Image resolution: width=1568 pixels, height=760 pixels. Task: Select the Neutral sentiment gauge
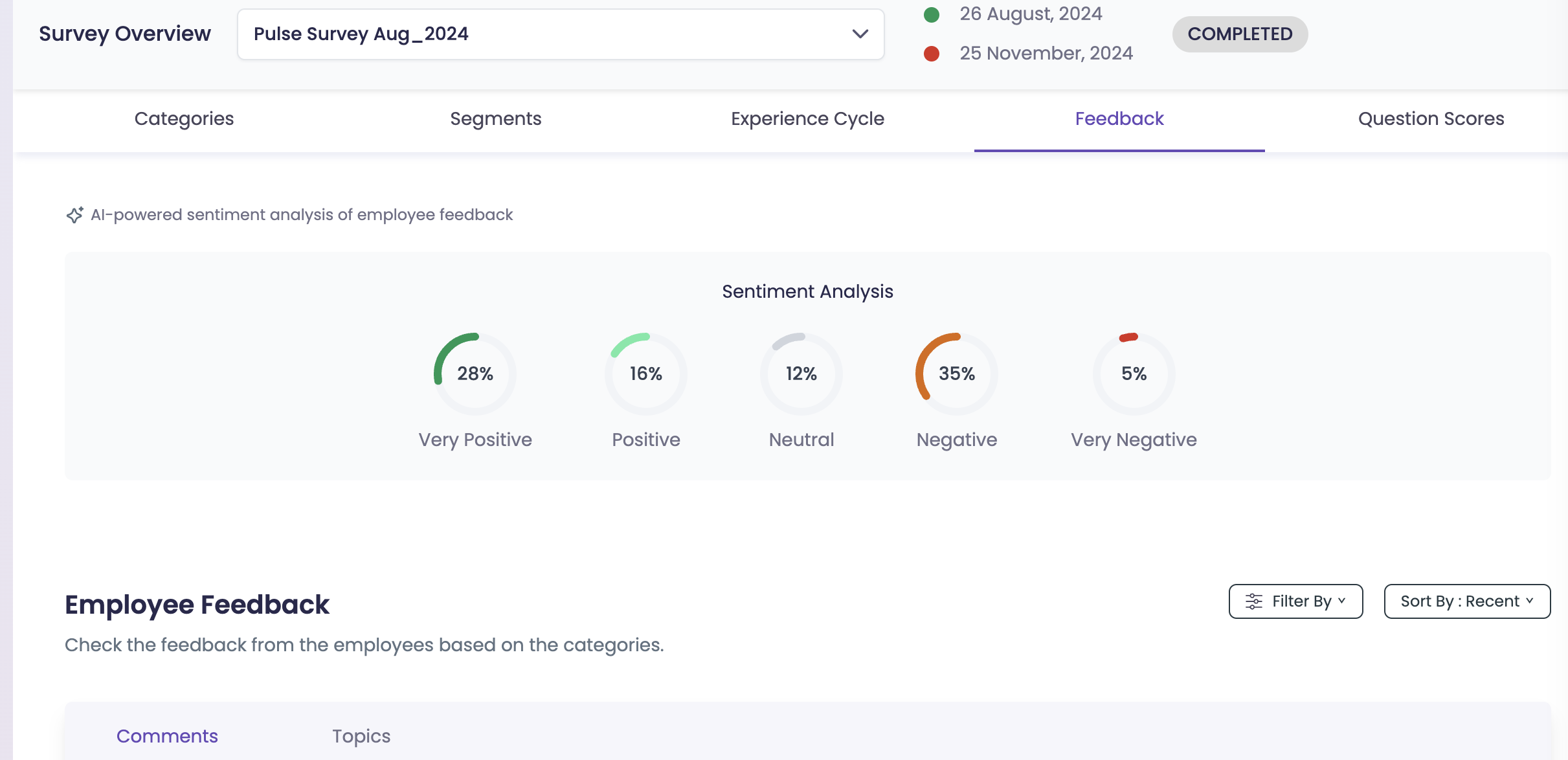pos(801,374)
